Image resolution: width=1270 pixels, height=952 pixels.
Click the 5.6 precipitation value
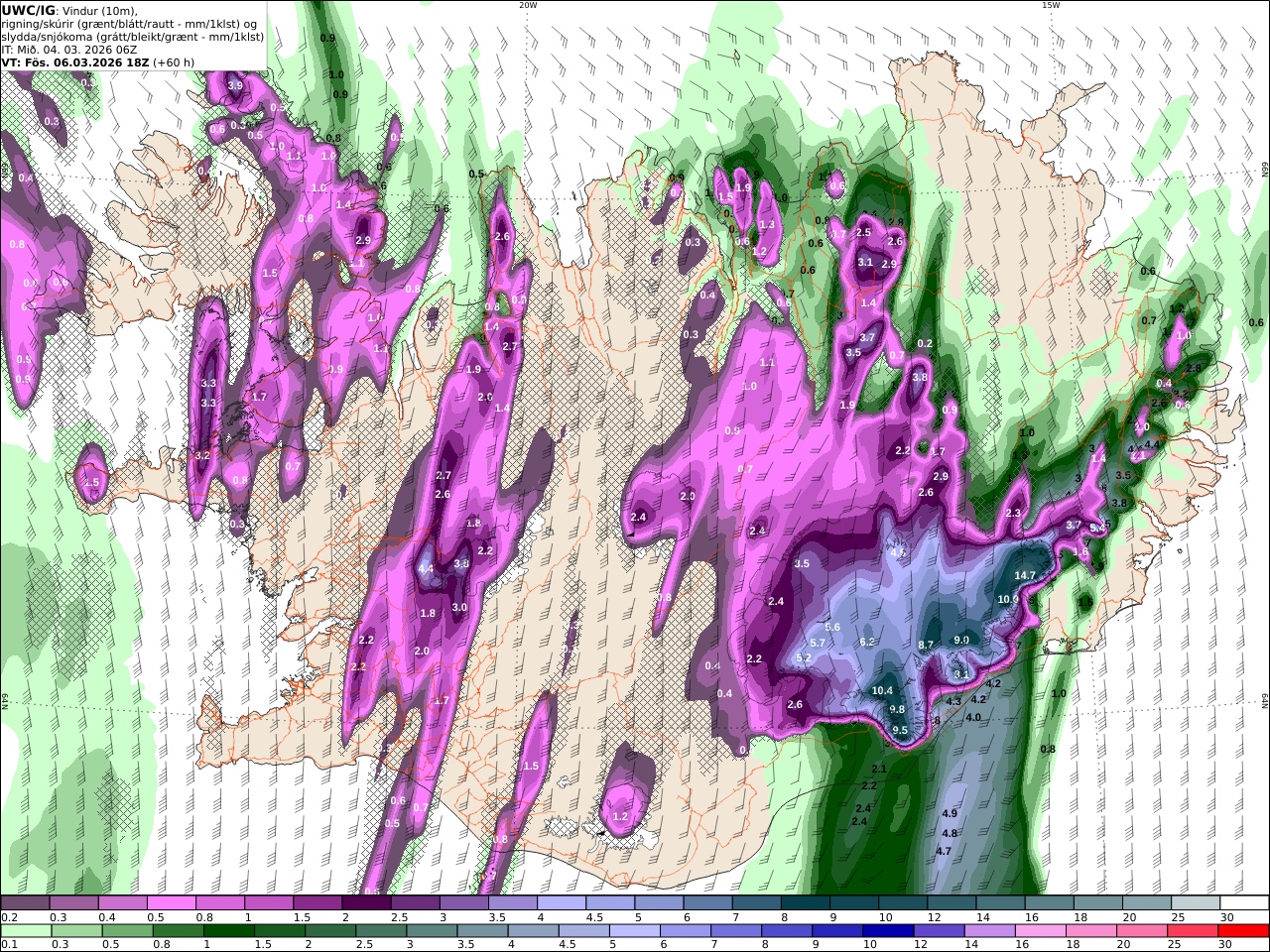pos(832,627)
